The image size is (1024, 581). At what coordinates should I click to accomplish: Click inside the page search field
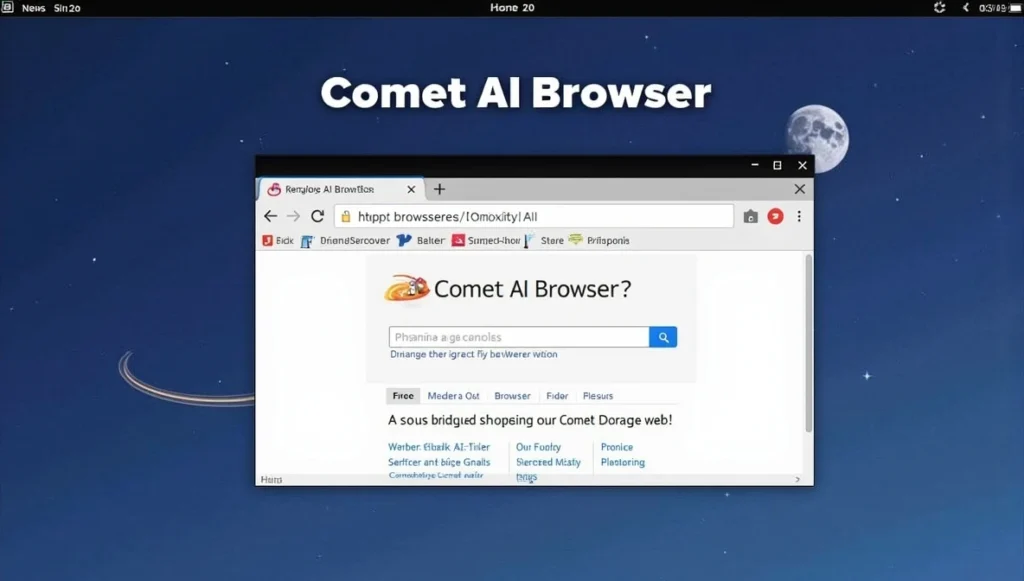(518, 337)
